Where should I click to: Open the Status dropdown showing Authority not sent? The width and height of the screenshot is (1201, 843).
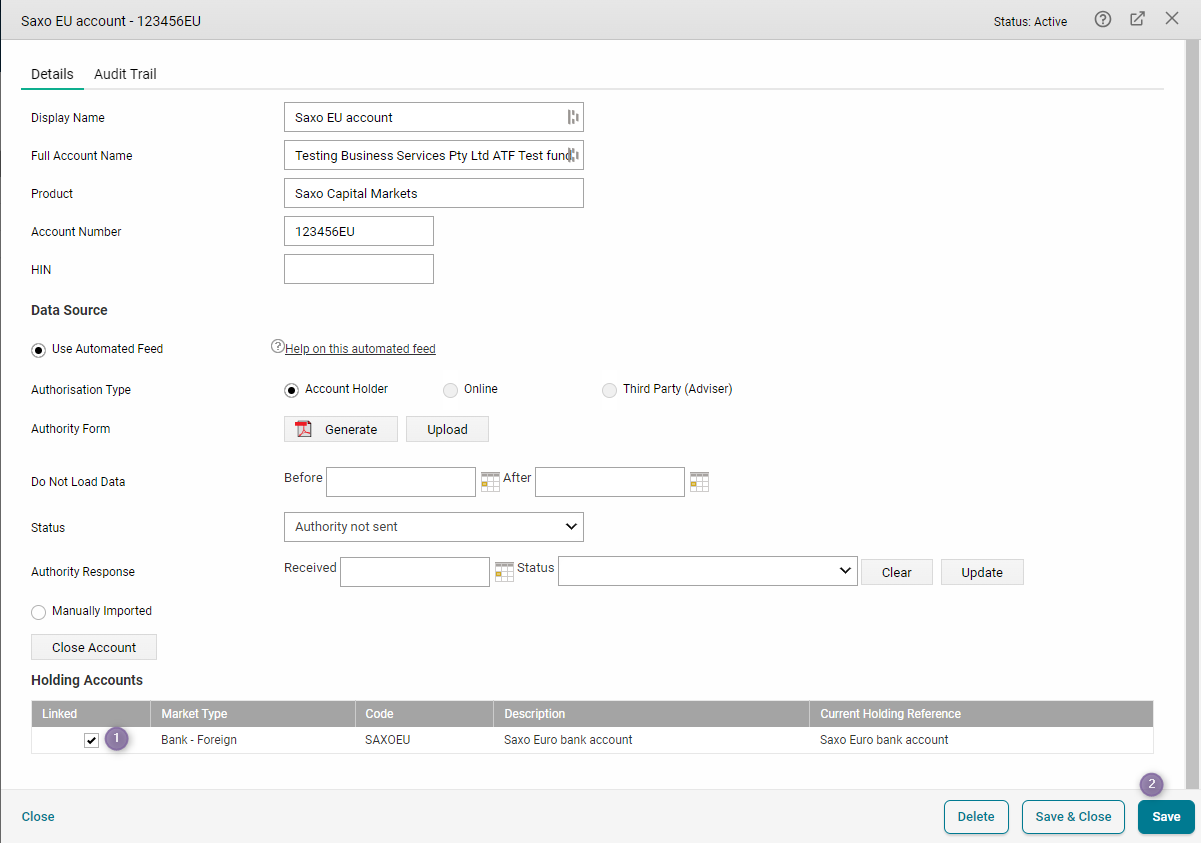tap(434, 527)
